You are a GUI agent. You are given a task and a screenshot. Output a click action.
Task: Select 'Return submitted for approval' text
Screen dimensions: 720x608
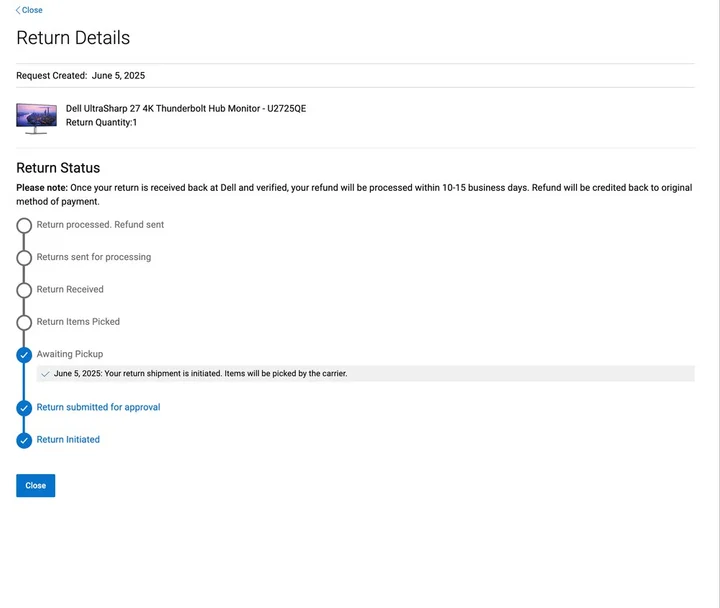pyautogui.click(x=98, y=407)
